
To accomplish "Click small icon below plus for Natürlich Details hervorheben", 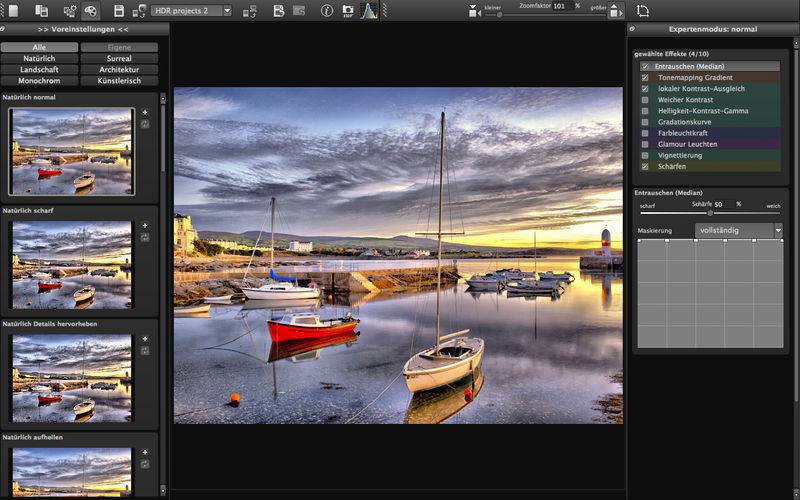I will (x=145, y=351).
